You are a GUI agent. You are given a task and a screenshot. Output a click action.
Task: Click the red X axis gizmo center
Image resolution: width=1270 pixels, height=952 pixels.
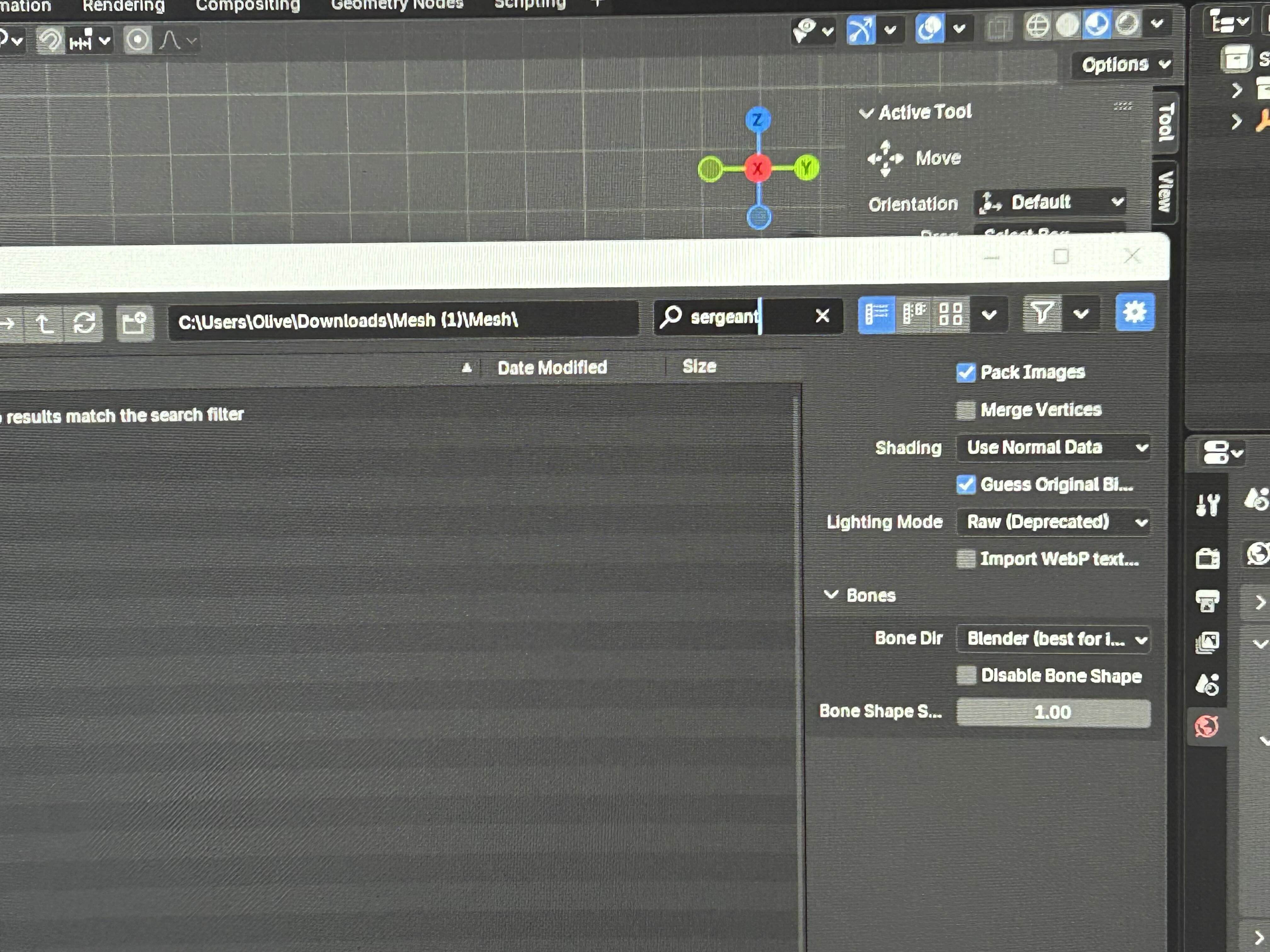coord(758,168)
